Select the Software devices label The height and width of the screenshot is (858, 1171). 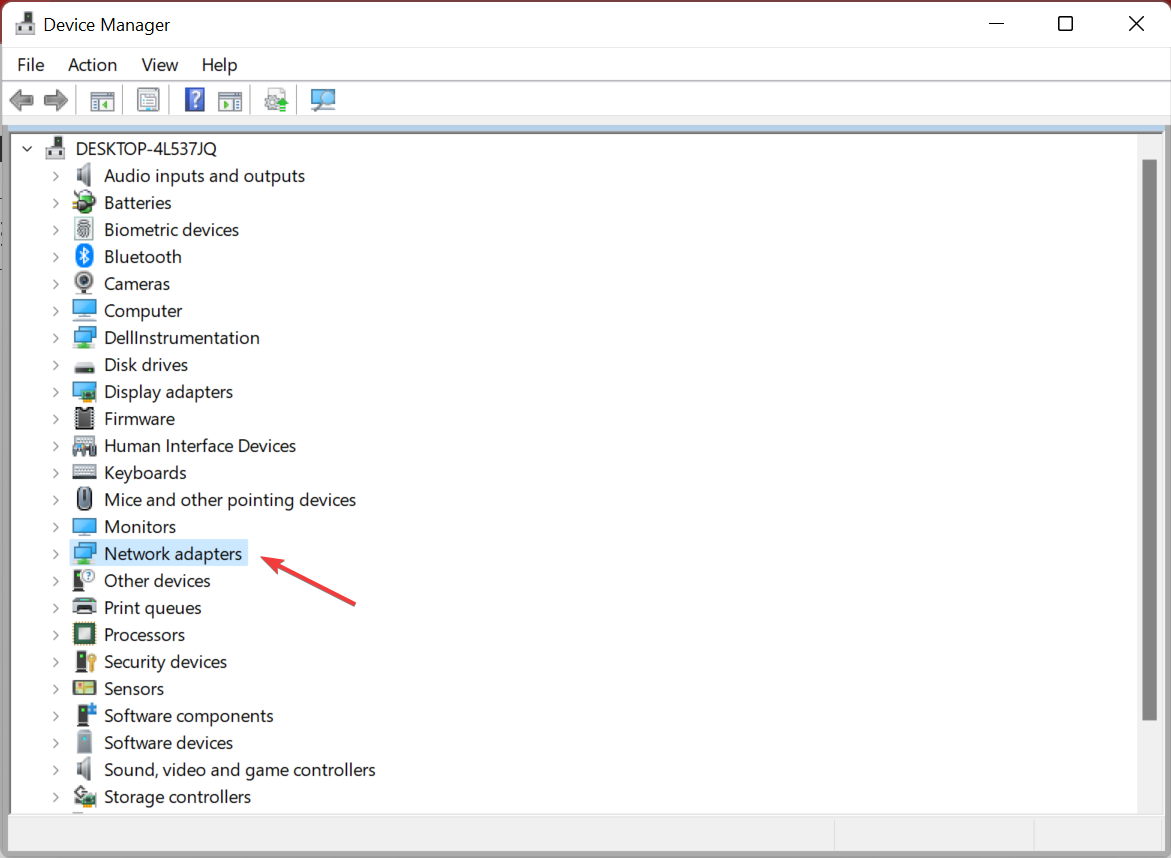click(169, 742)
